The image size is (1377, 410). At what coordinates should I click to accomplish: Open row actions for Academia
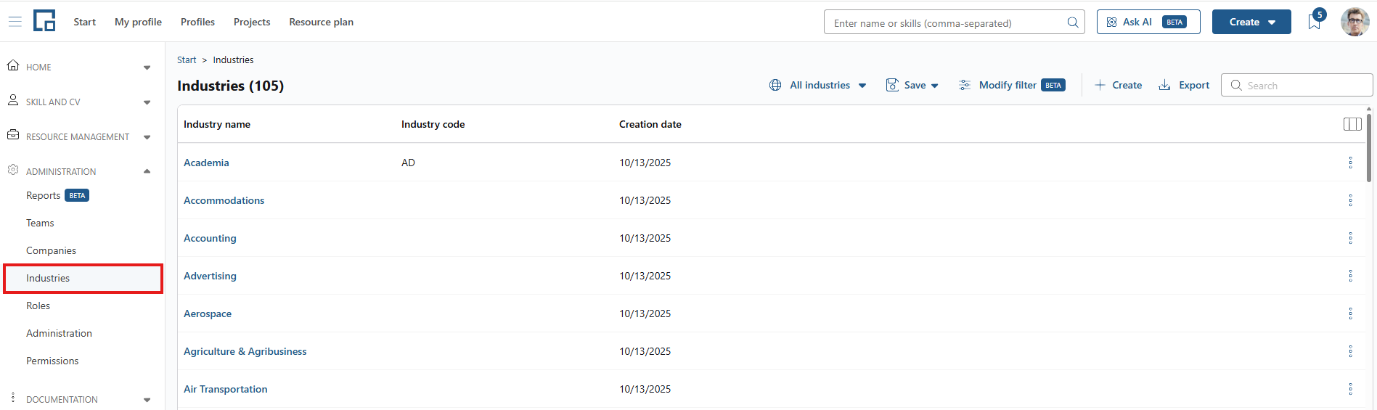click(x=1350, y=162)
